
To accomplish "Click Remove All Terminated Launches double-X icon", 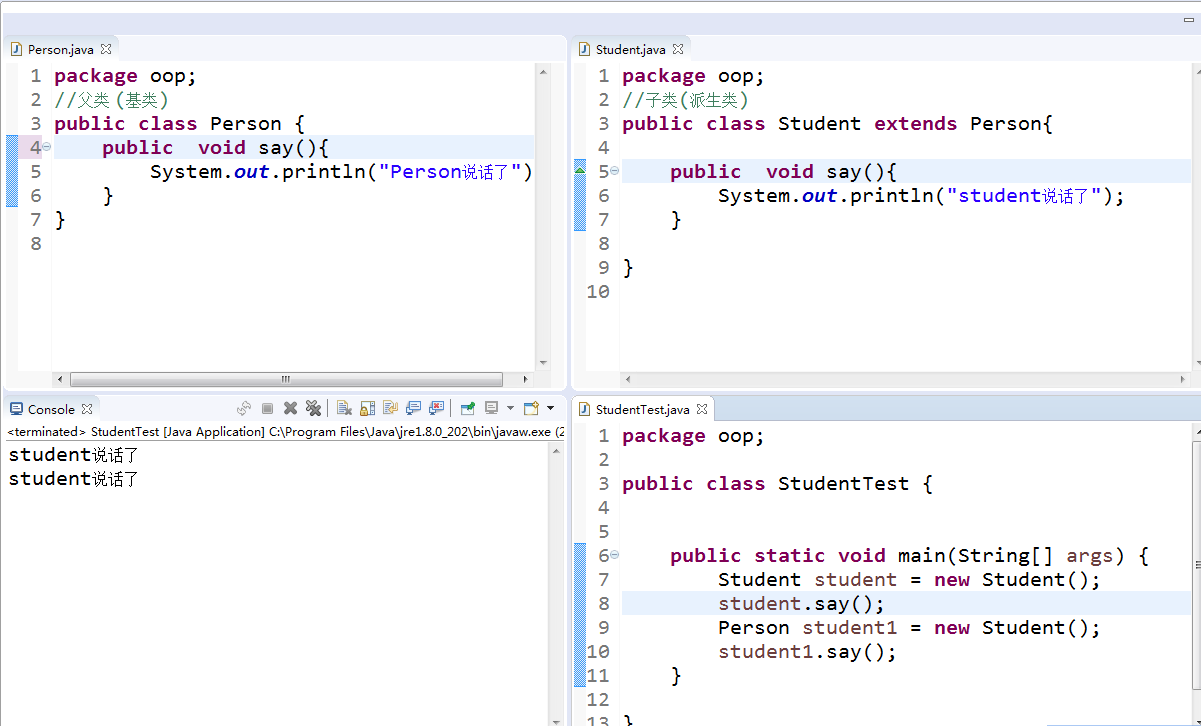I will pyautogui.click(x=313, y=408).
